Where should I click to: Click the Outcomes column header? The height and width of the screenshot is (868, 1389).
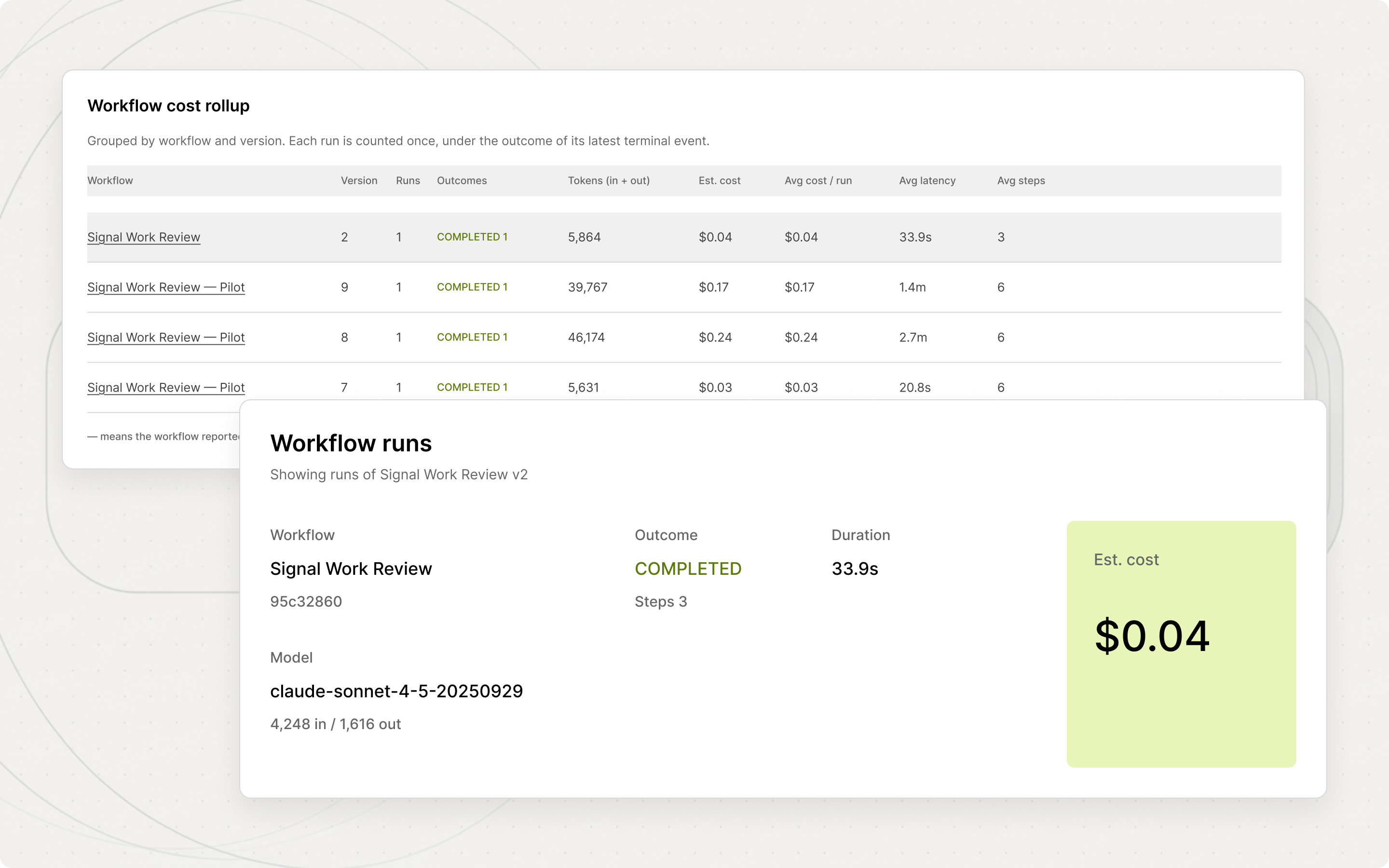click(462, 180)
